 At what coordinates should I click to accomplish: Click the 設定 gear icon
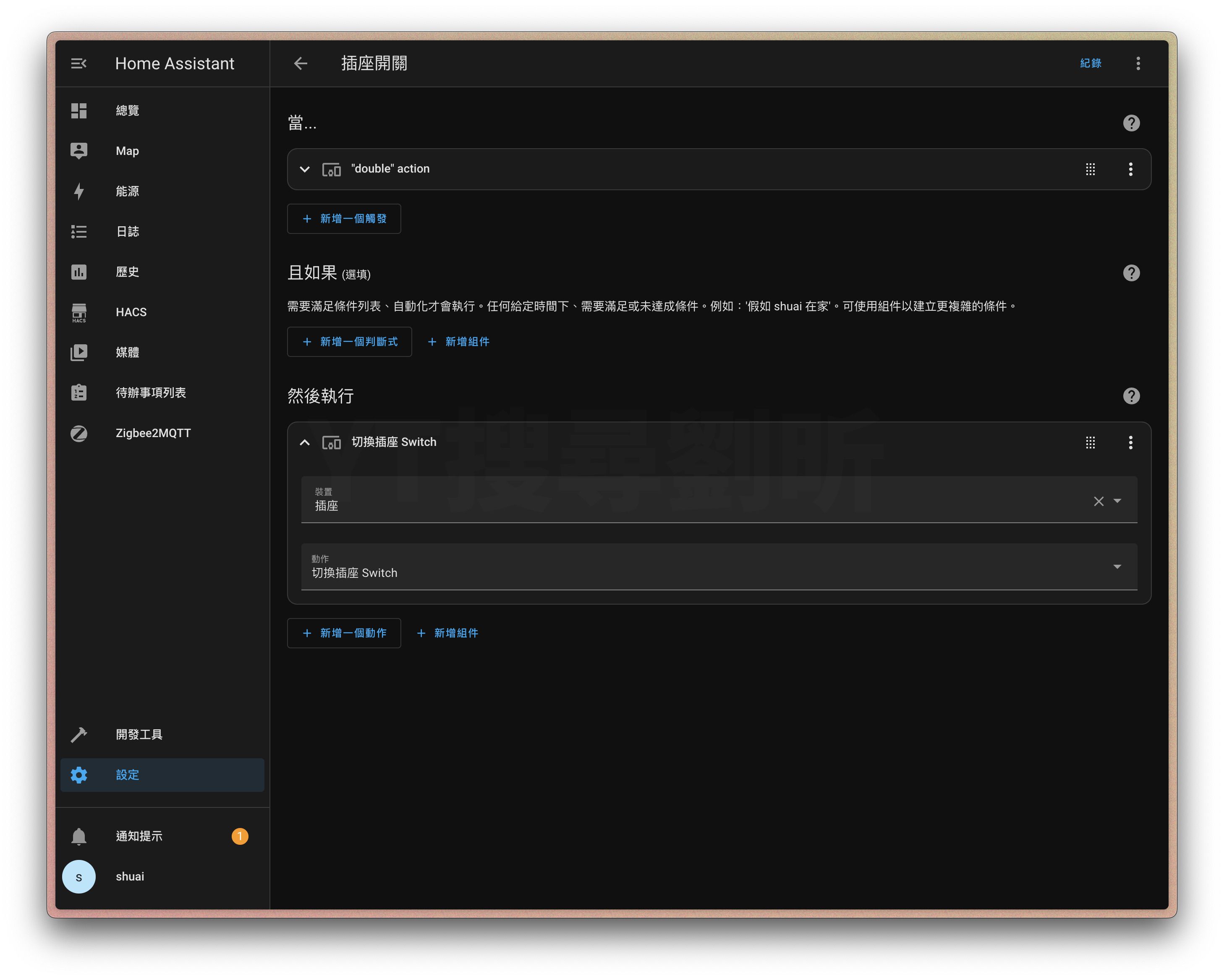point(79,775)
